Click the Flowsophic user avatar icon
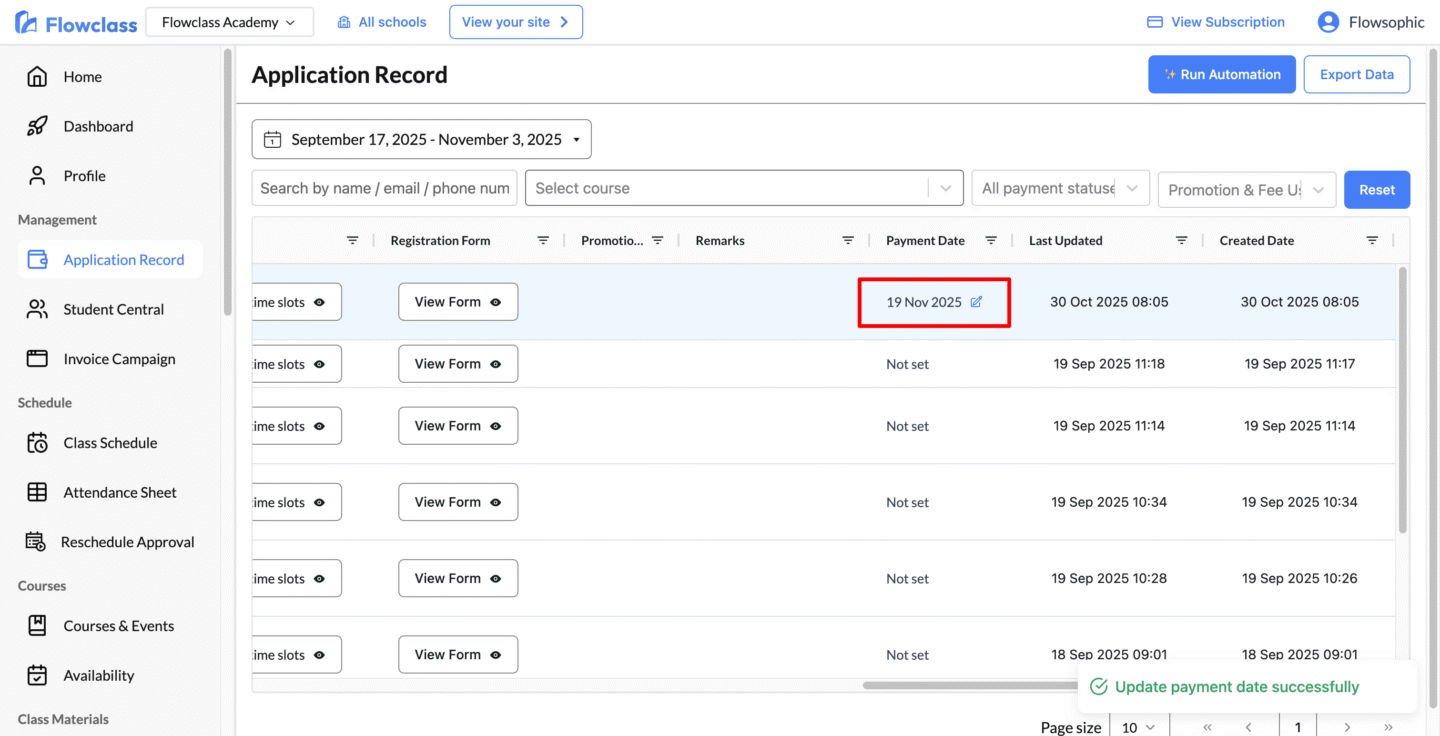The height and width of the screenshot is (736, 1440). [x=1328, y=22]
